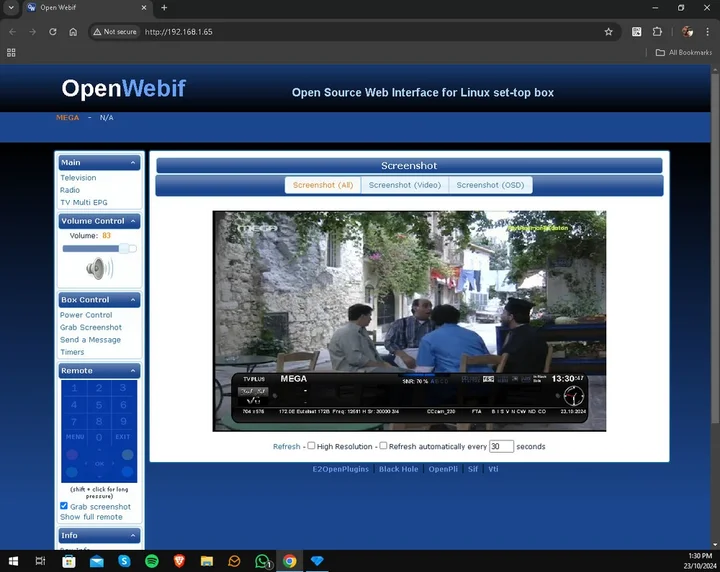Collapse the Box Control panel
720x572 pixels.
point(133,300)
